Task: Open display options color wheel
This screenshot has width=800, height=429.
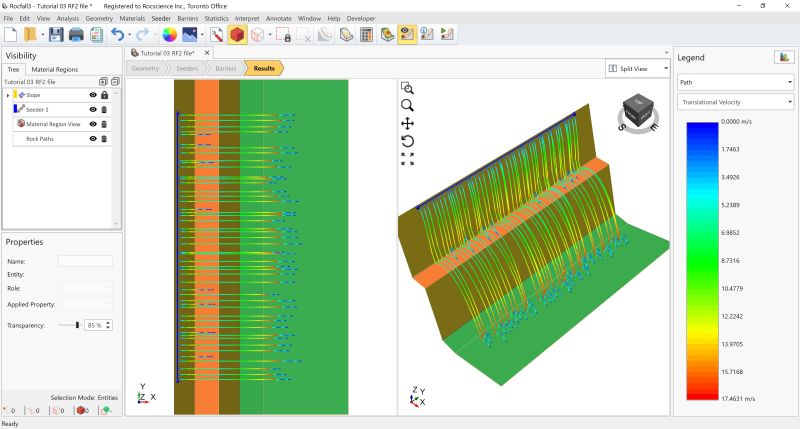Action: tap(169, 35)
